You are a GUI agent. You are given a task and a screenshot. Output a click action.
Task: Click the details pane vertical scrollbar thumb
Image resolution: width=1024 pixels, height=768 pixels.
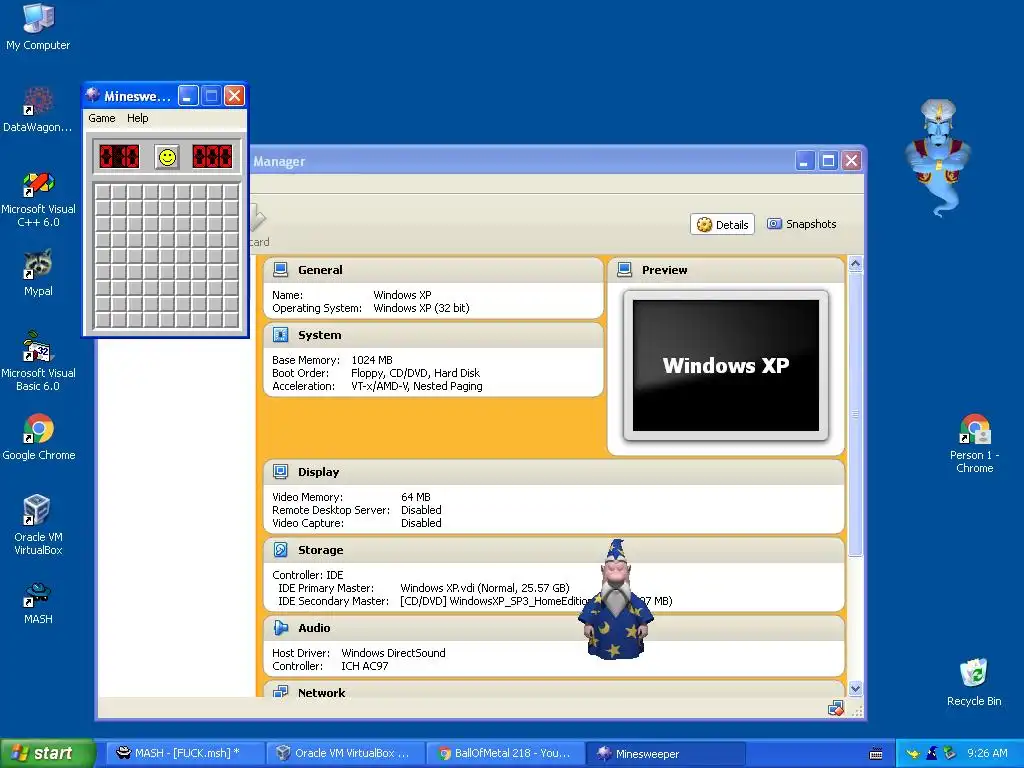coord(855,414)
